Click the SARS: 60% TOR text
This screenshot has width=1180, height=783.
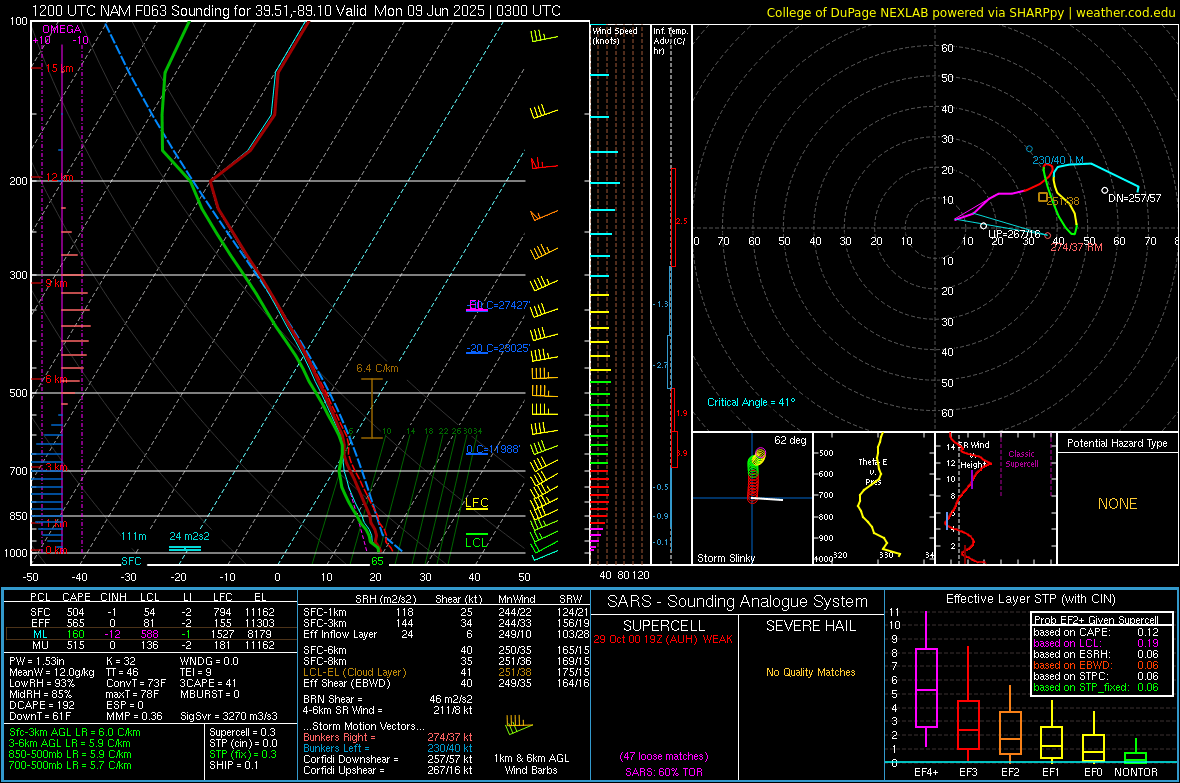(663, 772)
